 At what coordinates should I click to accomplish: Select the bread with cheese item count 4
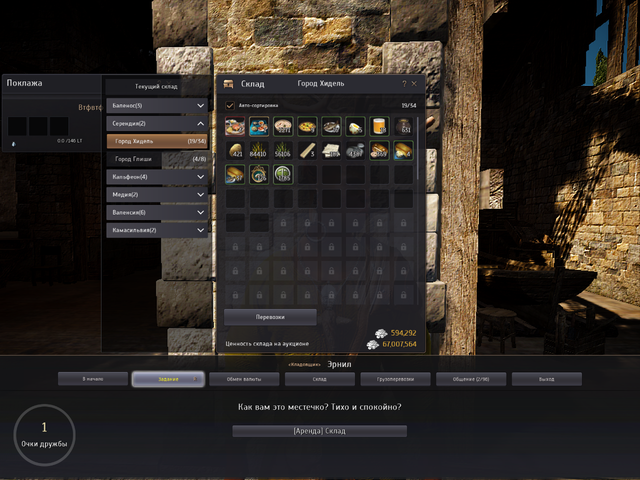click(x=403, y=150)
